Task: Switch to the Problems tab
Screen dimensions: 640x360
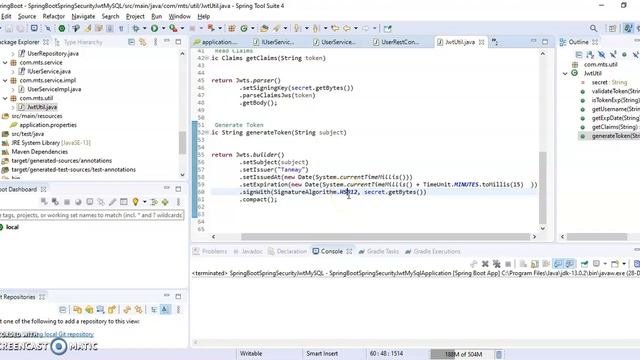Action: coord(210,251)
